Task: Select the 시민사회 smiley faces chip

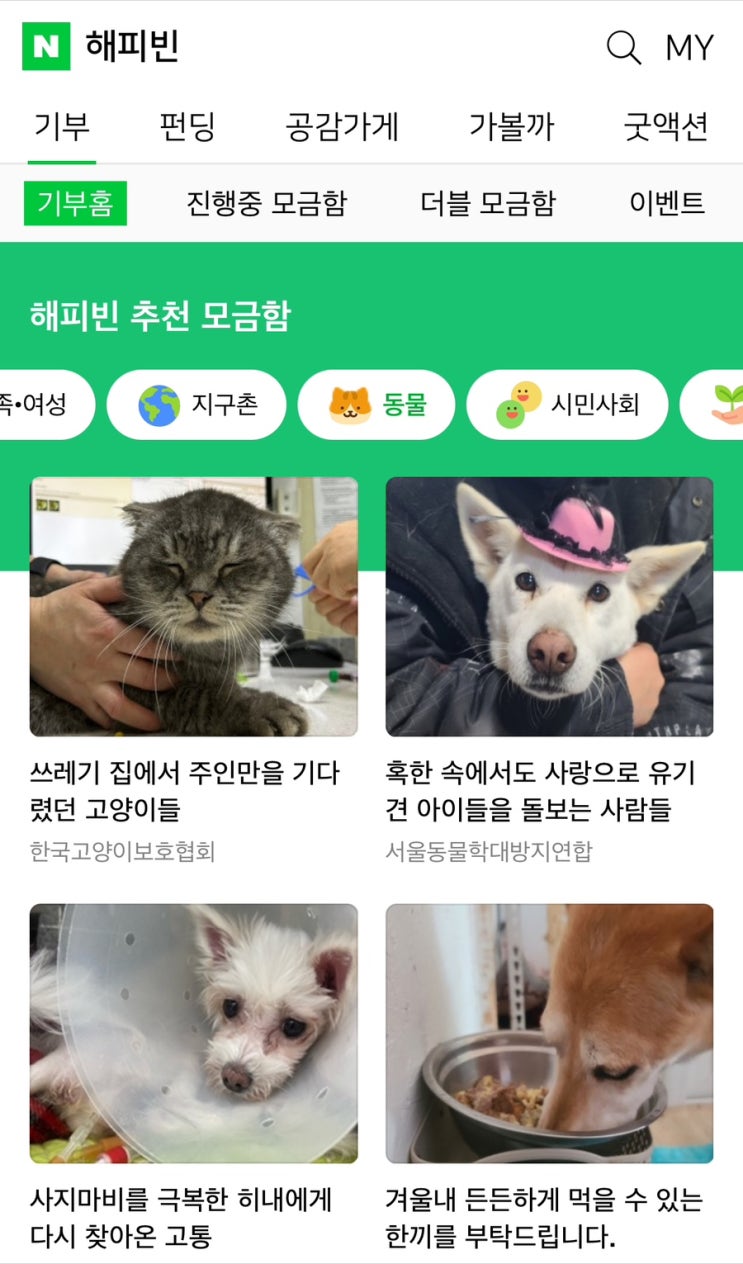Action: pyautogui.click(x=567, y=405)
